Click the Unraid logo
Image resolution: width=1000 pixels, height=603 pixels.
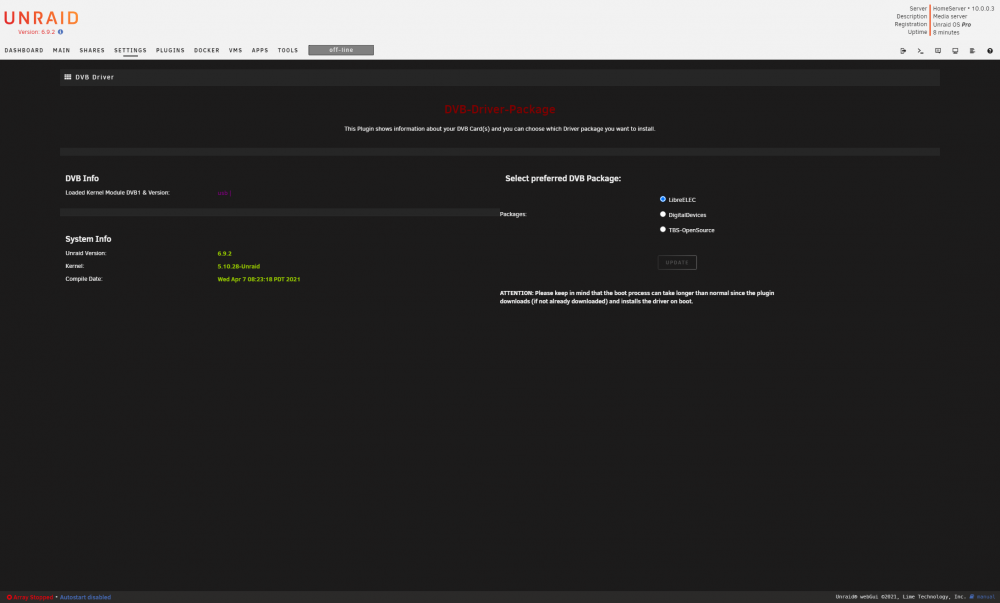(x=41, y=18)
